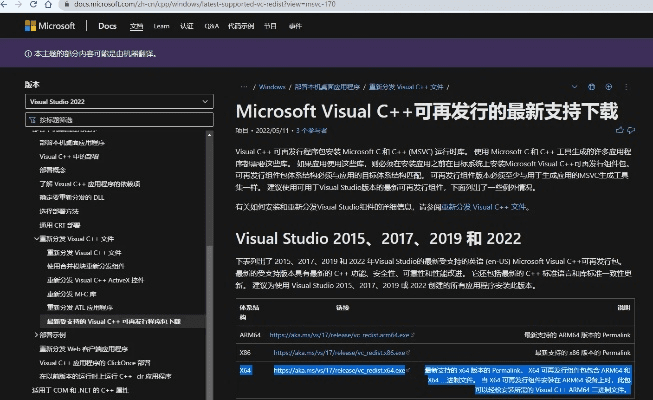The width and height of the screenshot is (653, 400).
Task: Open the child 重新分发 Visual C++ 文件 sidebar page
Action: (84, 252)
